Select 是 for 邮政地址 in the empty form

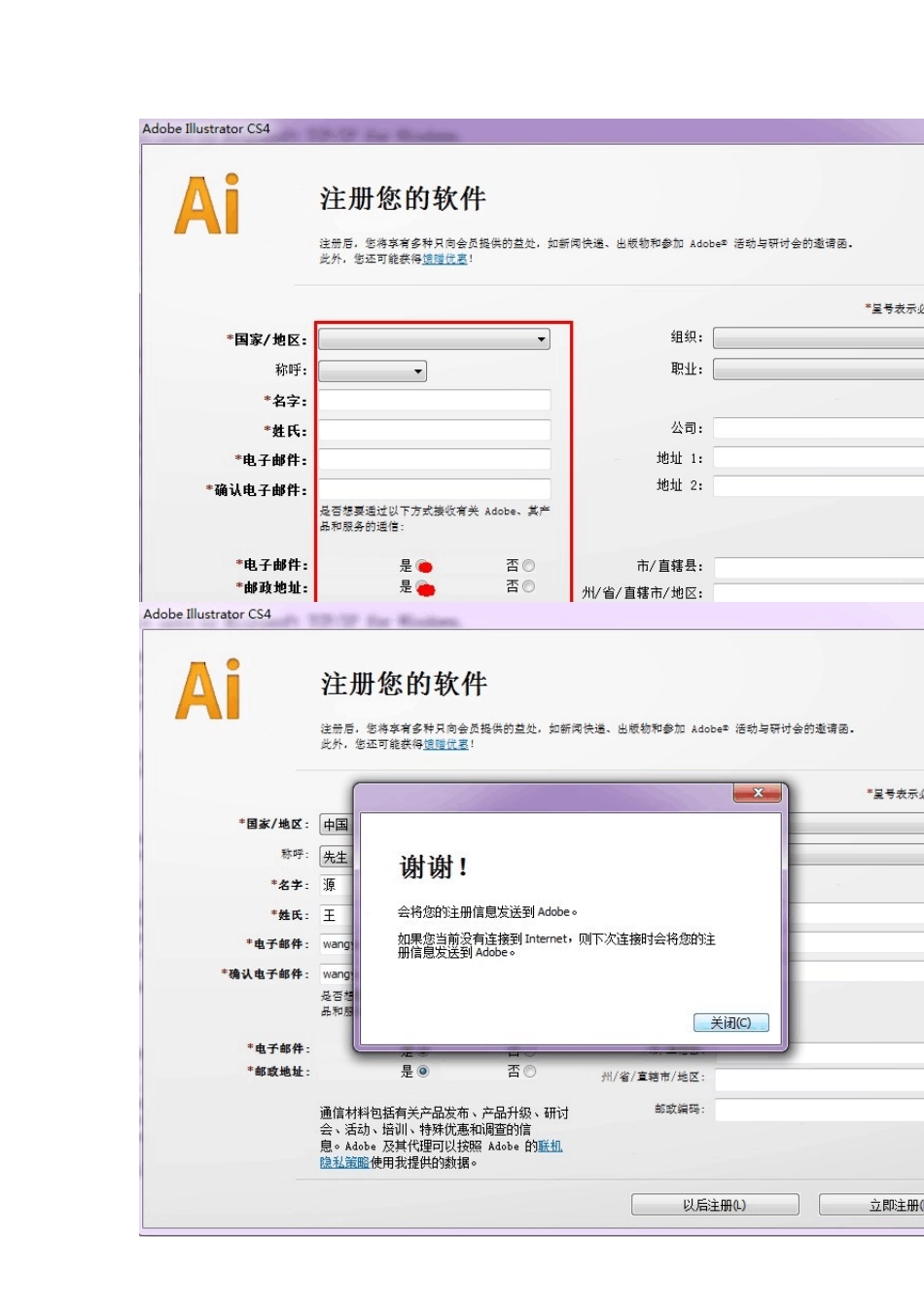click(425, 588)
